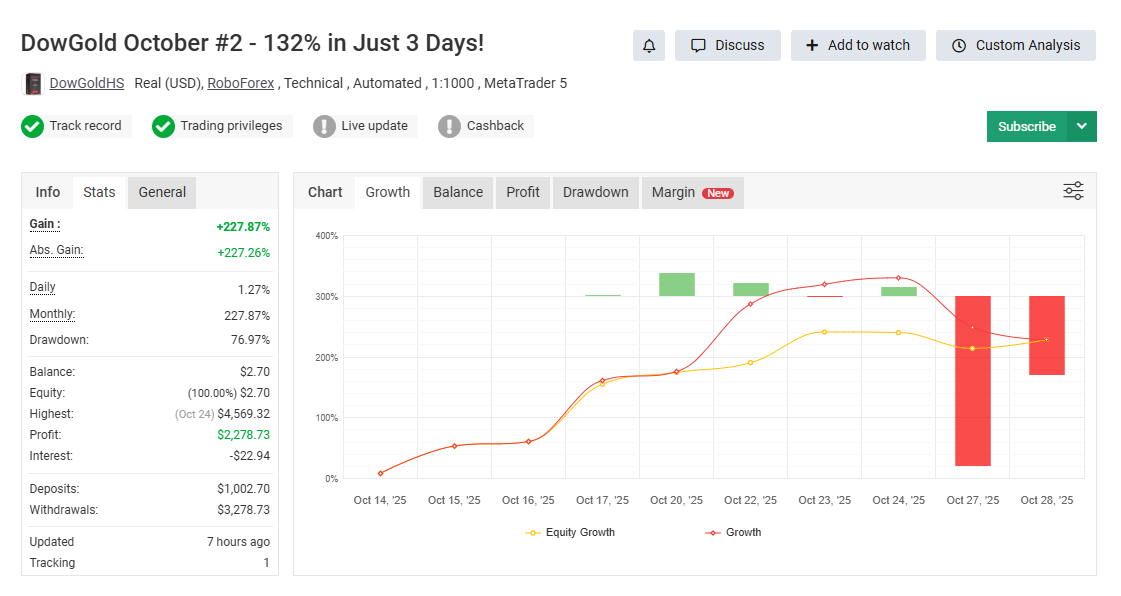Expand the Subscribe dropdown arrow

[1081, 126]
